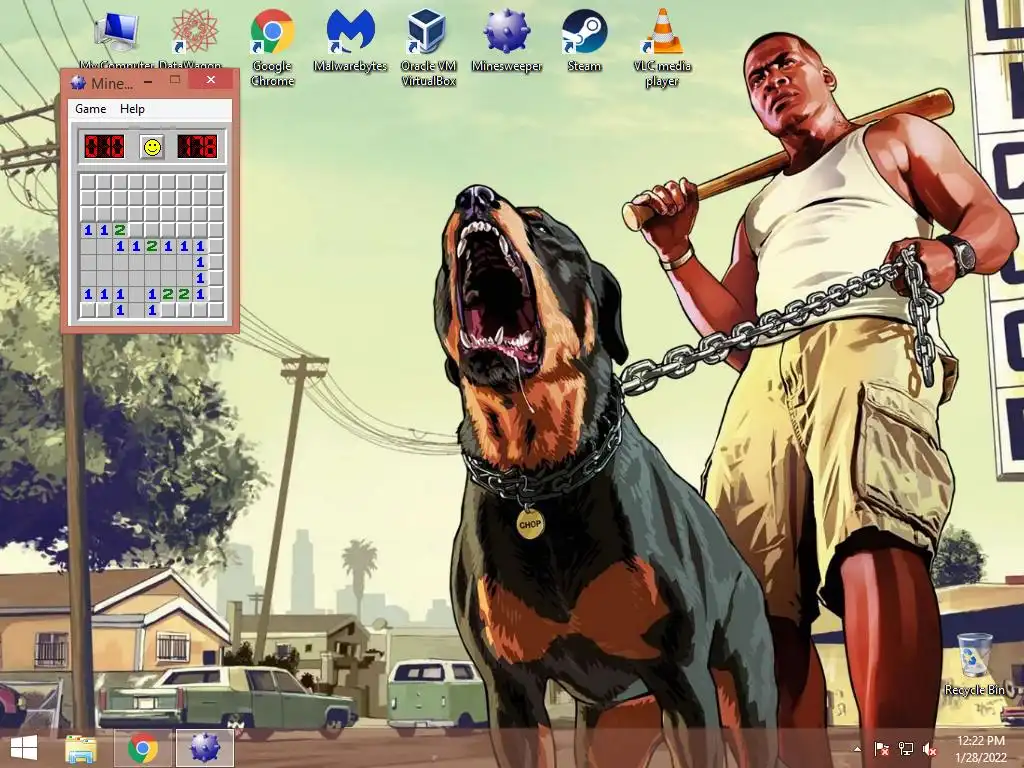Reveal covered square at end of fifth row
Screen dimensions: 1024x768
pos(216,246)
